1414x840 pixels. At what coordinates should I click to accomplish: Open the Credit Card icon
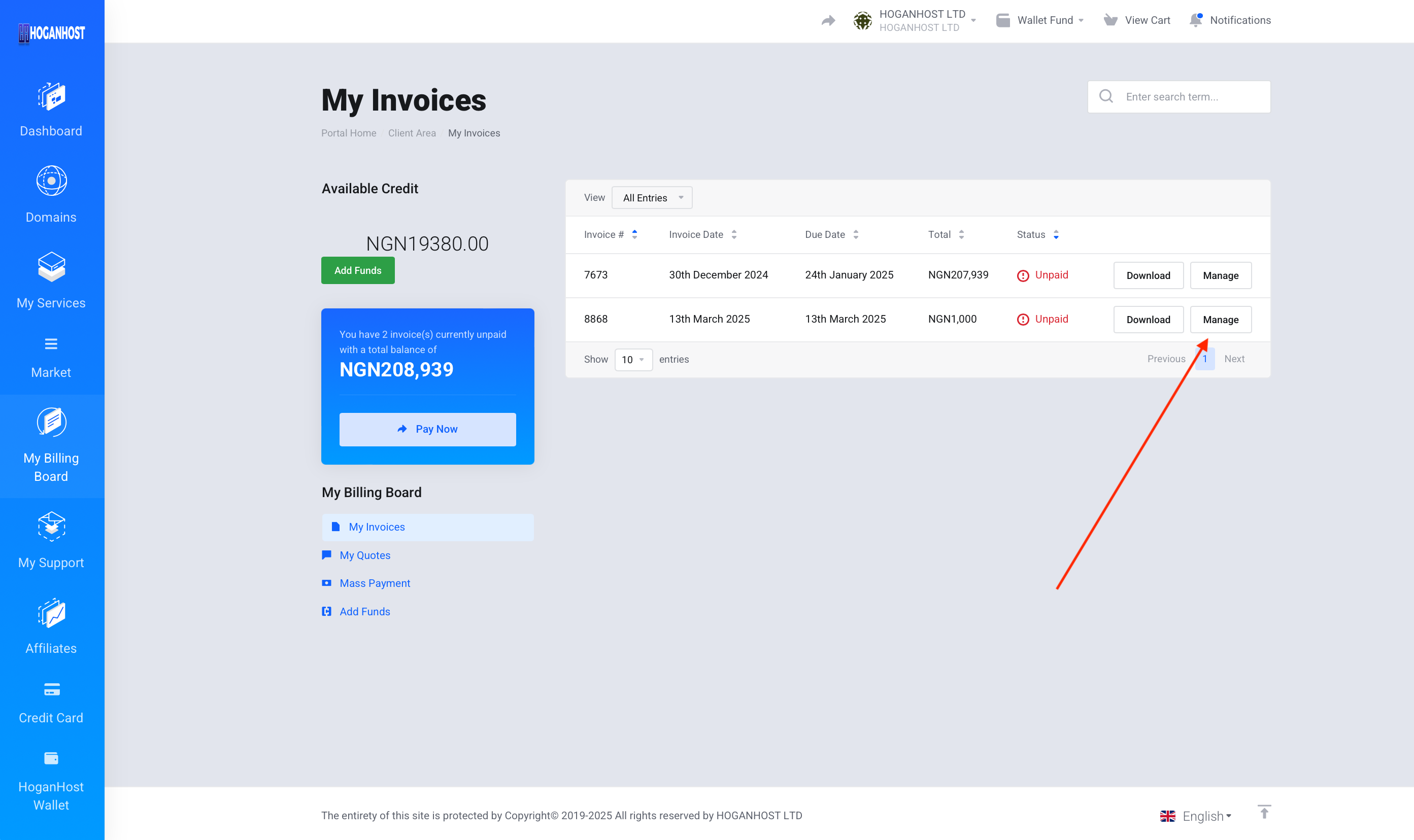[52, 690]
